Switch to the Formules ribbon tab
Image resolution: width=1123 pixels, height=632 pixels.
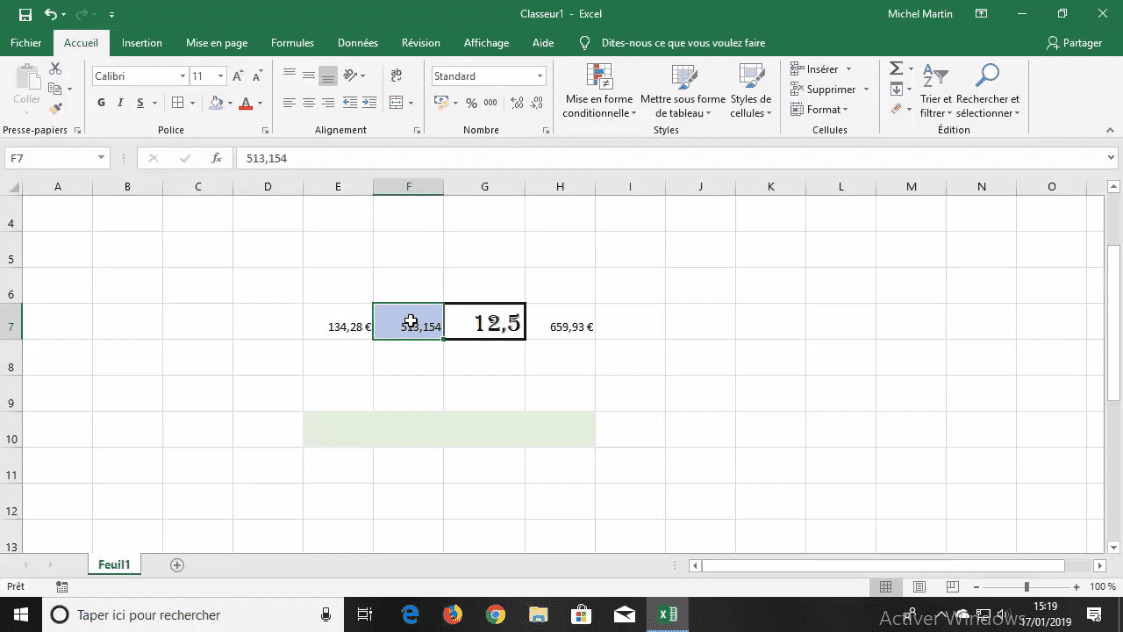tap(292, 43)
